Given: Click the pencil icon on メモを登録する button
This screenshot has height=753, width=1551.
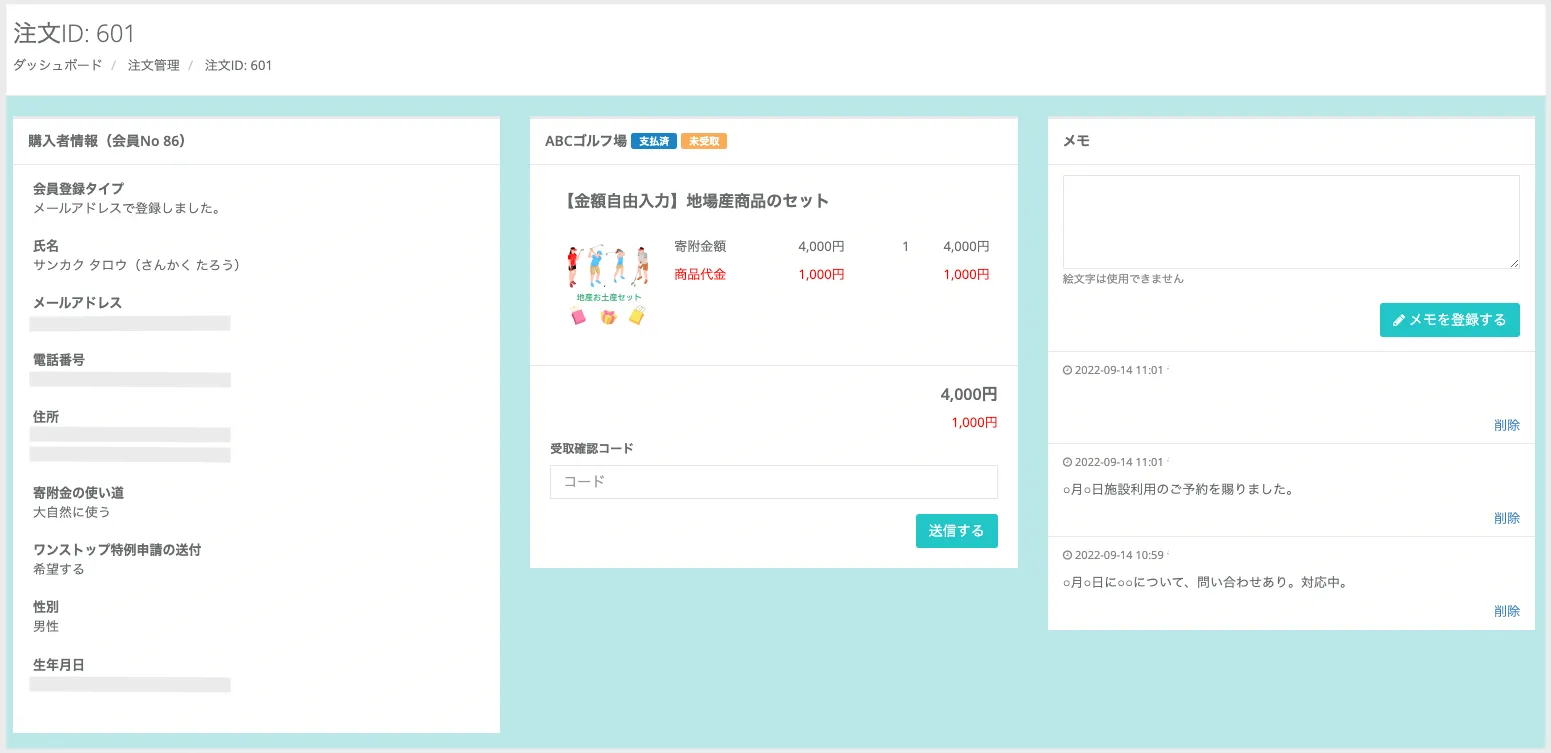Looking at the screenshot, I should click(1399, 320).
